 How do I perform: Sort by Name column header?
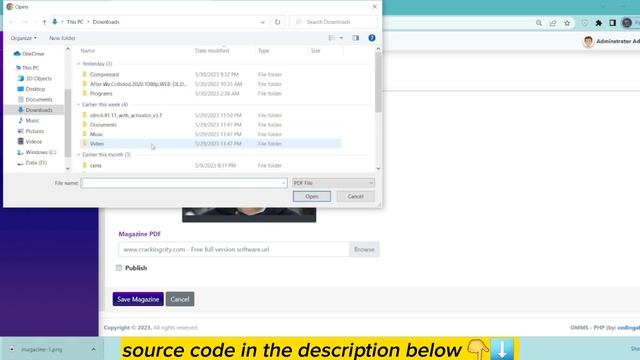coord(88,51)
